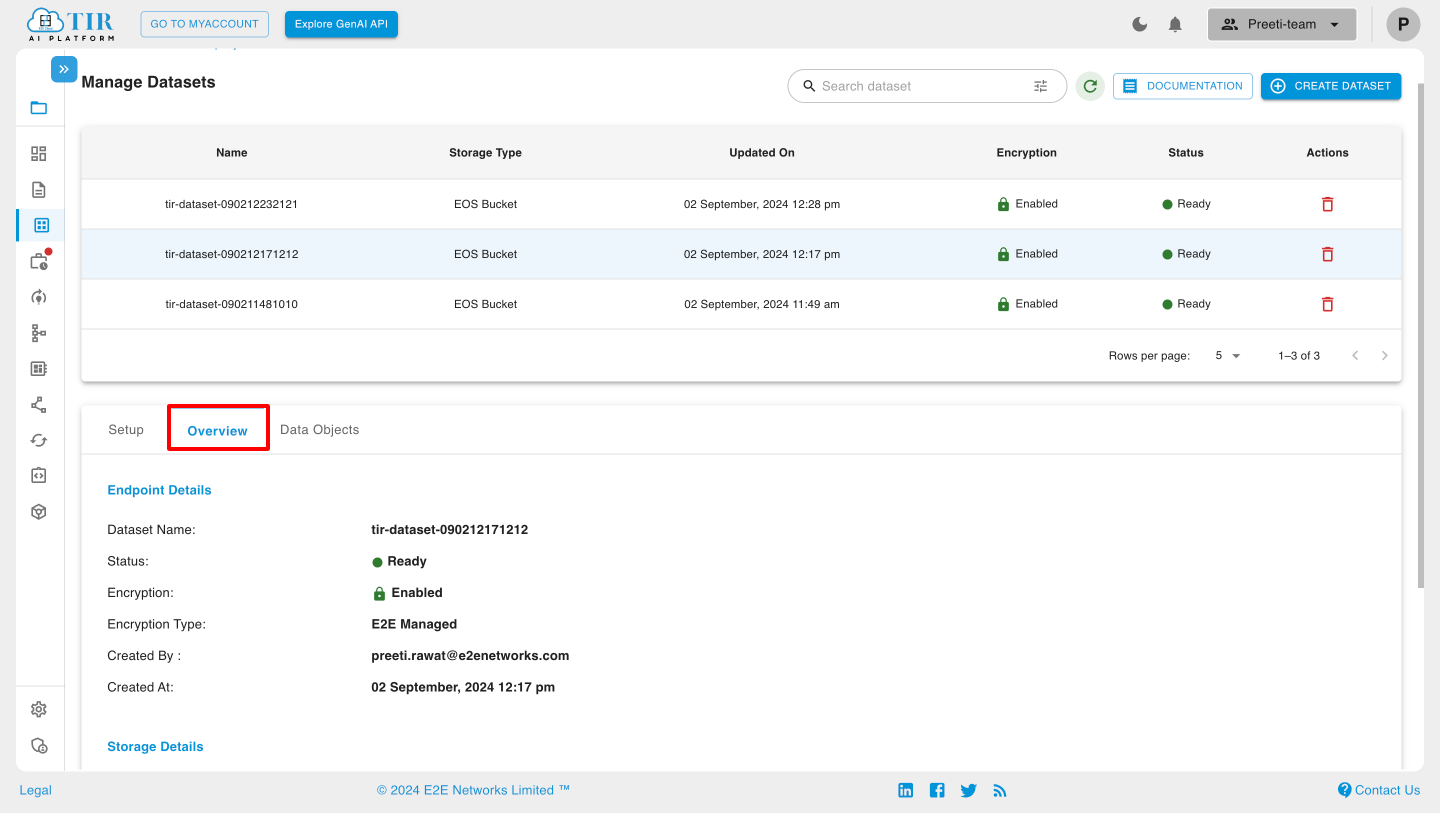This screenshot has width=1440, height=813.
Task: Open the settings gear in sidebar
Action: [39, 709]
